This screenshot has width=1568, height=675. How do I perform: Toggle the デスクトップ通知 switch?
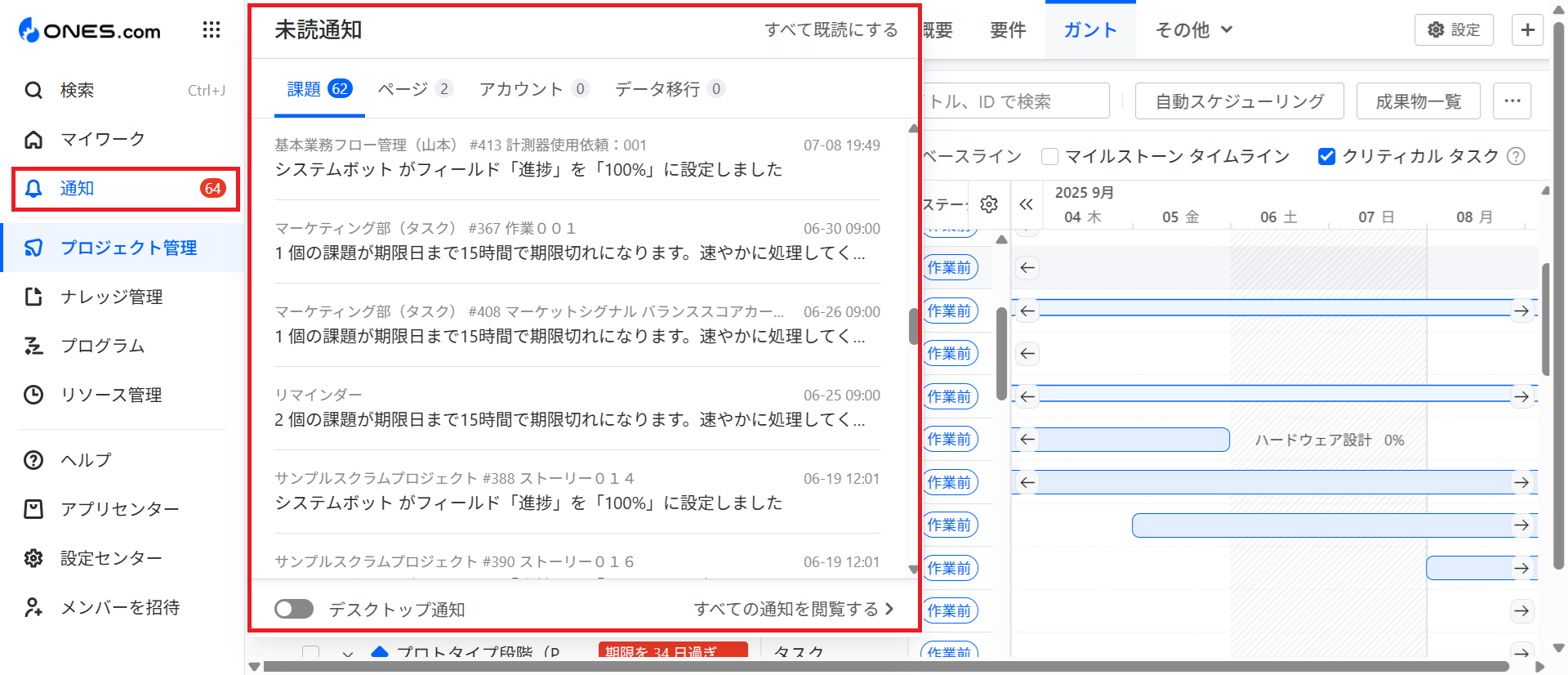click(x=294, y=609)
